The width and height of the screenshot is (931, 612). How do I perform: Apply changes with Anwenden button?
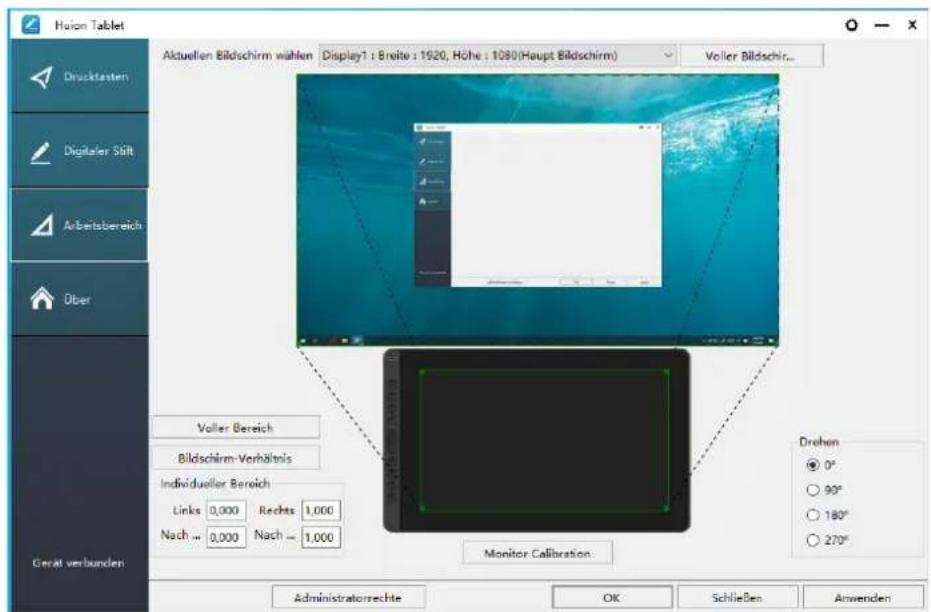pyautogui.click(x=863, y=597)
